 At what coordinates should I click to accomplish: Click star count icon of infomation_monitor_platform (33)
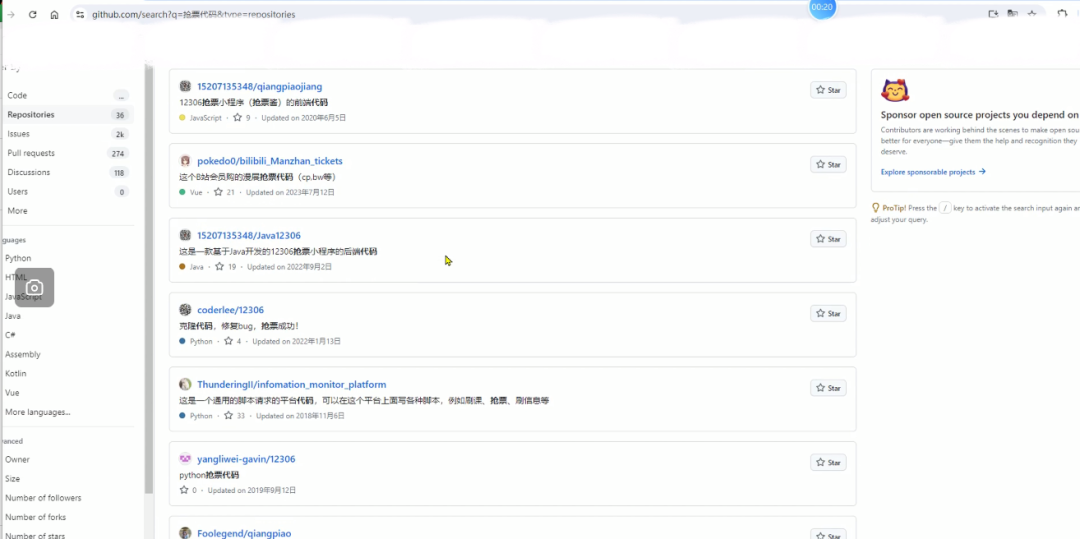(229, 416)
